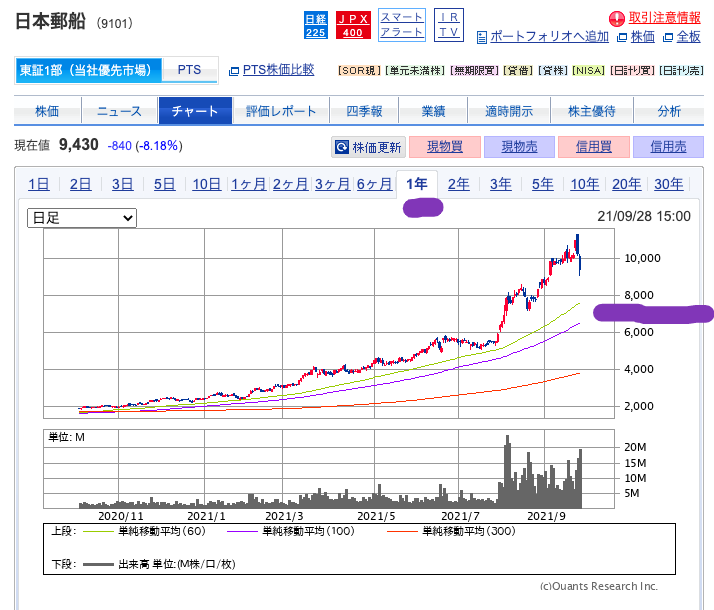Click the 出来高 volume legend entry

pyautogui.click(x=159, y=564)
